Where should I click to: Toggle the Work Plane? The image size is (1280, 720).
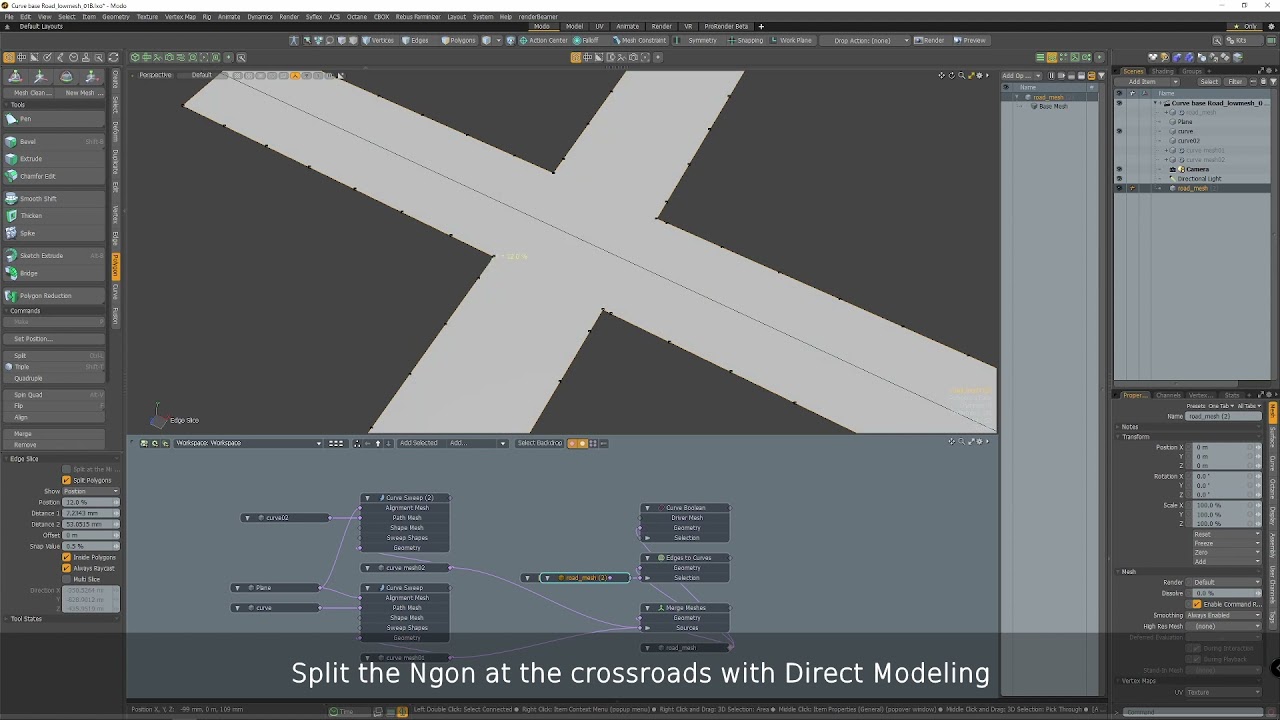(x=792, y=40)
